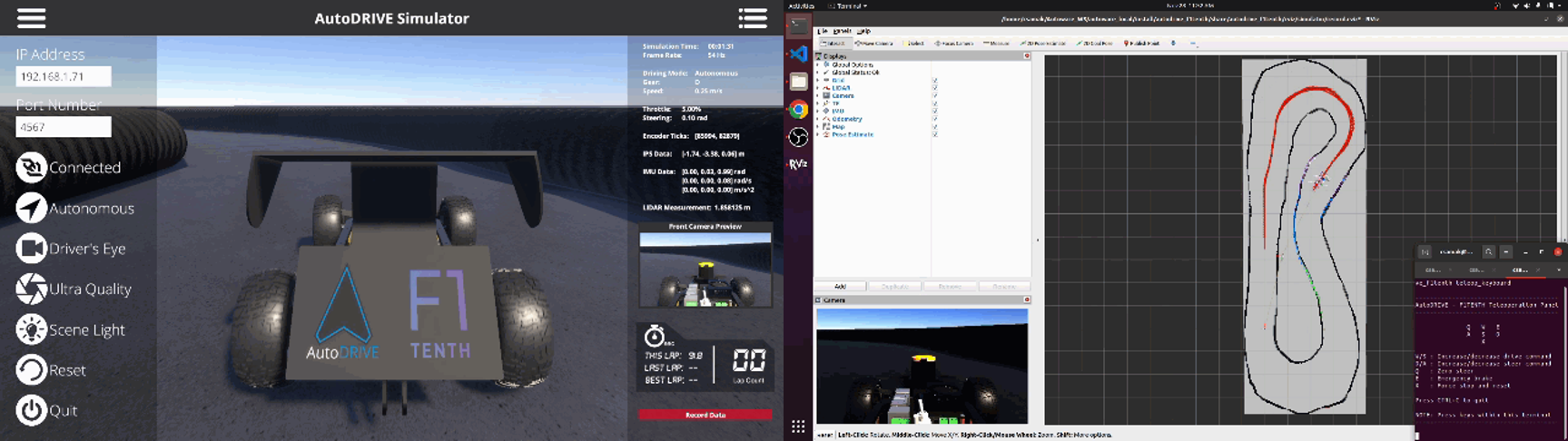The image size is (1568, 441).
Task: Expand the Camera display item
Action: pyautogui.click(x=817, y=95)
